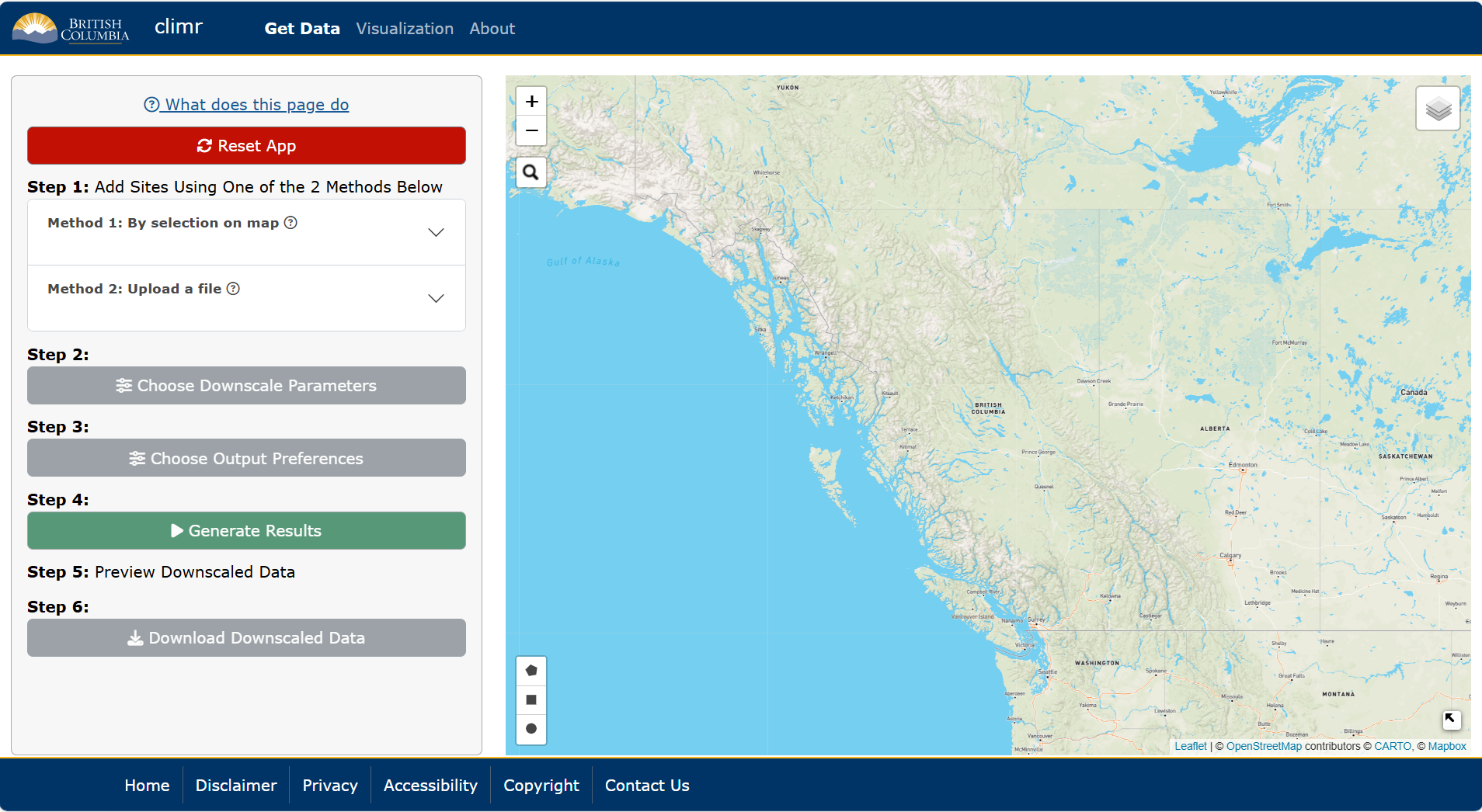Select the rectangle draw tool
The height and width of the screenshot is (812, 1482).
[531, 699]
